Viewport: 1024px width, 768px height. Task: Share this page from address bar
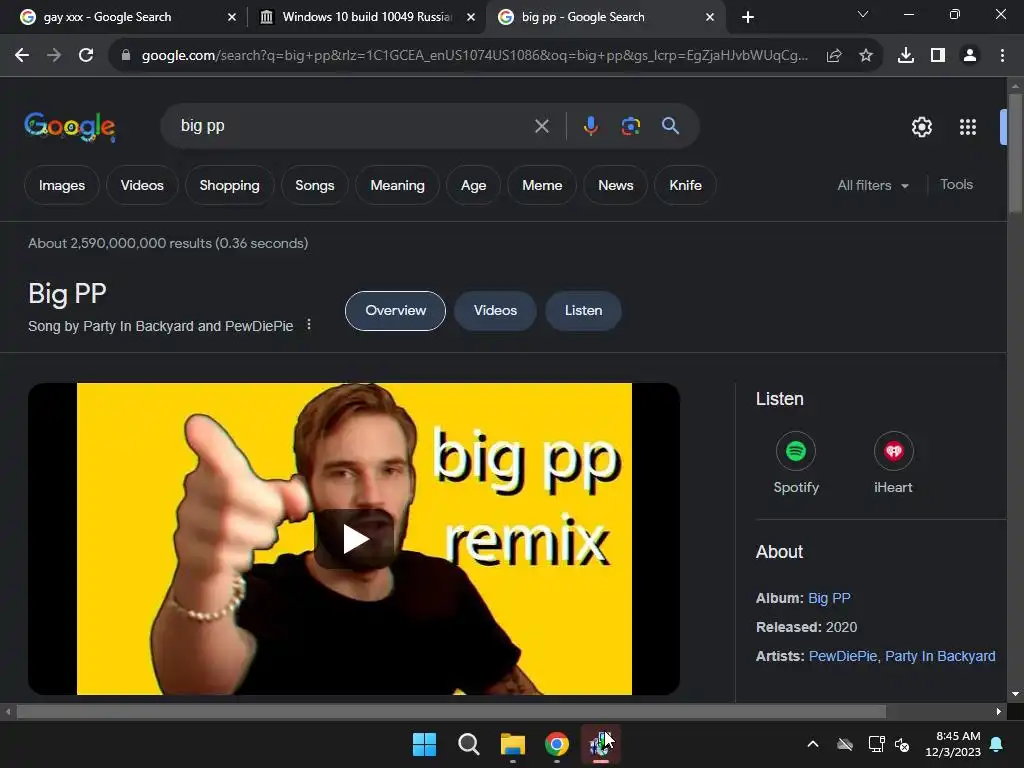(833, 56)
